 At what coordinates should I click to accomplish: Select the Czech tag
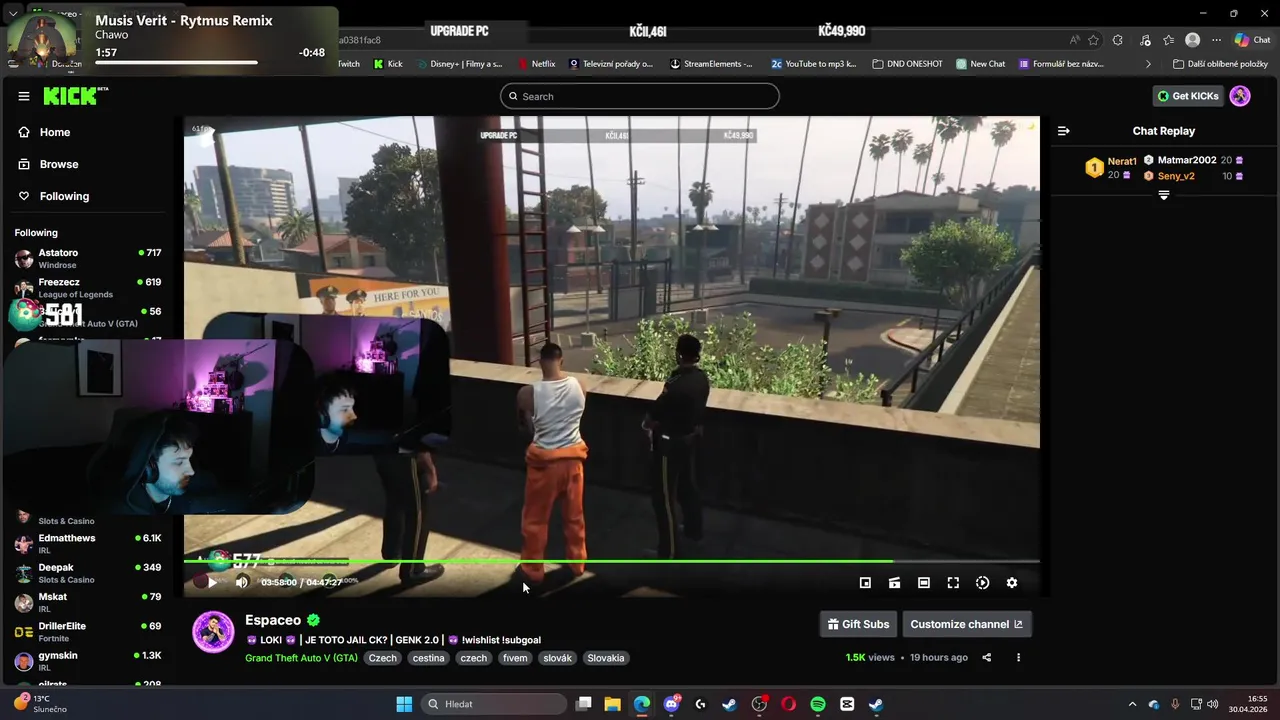point(382,658)
